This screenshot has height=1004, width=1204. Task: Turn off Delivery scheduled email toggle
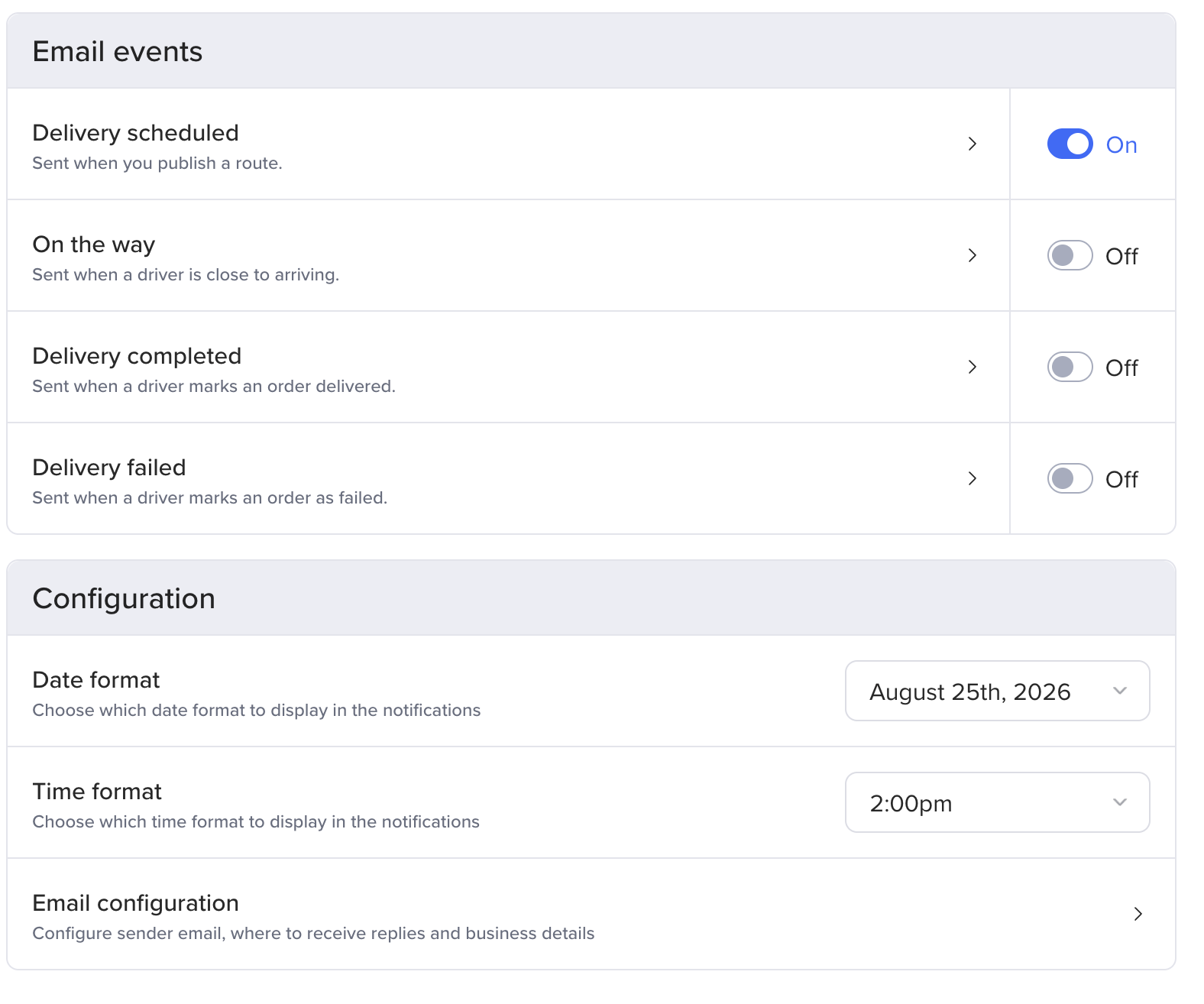coord(1070,144)
